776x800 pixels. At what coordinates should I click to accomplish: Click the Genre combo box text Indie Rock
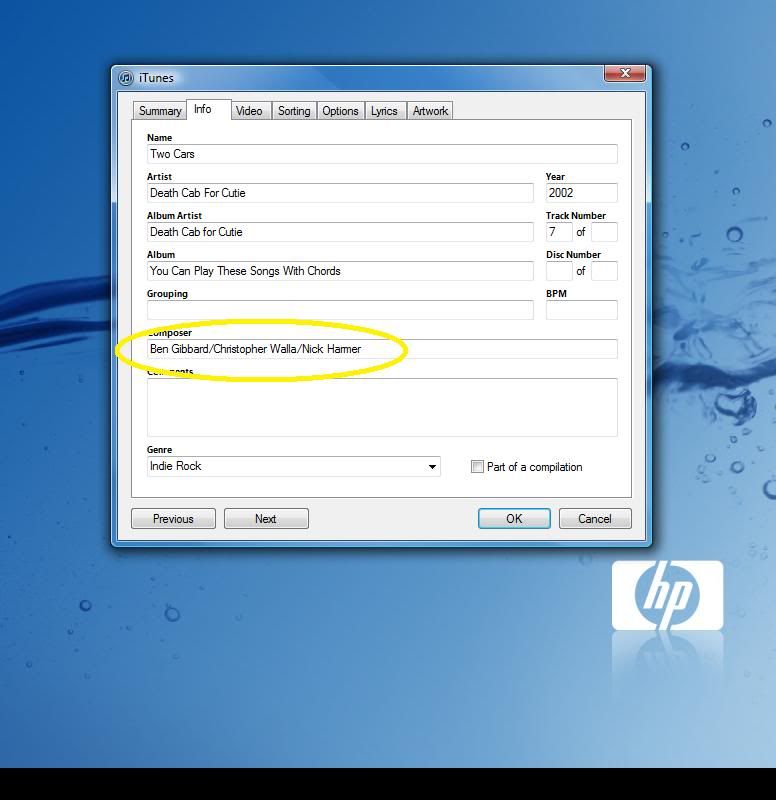pos(176,466)
